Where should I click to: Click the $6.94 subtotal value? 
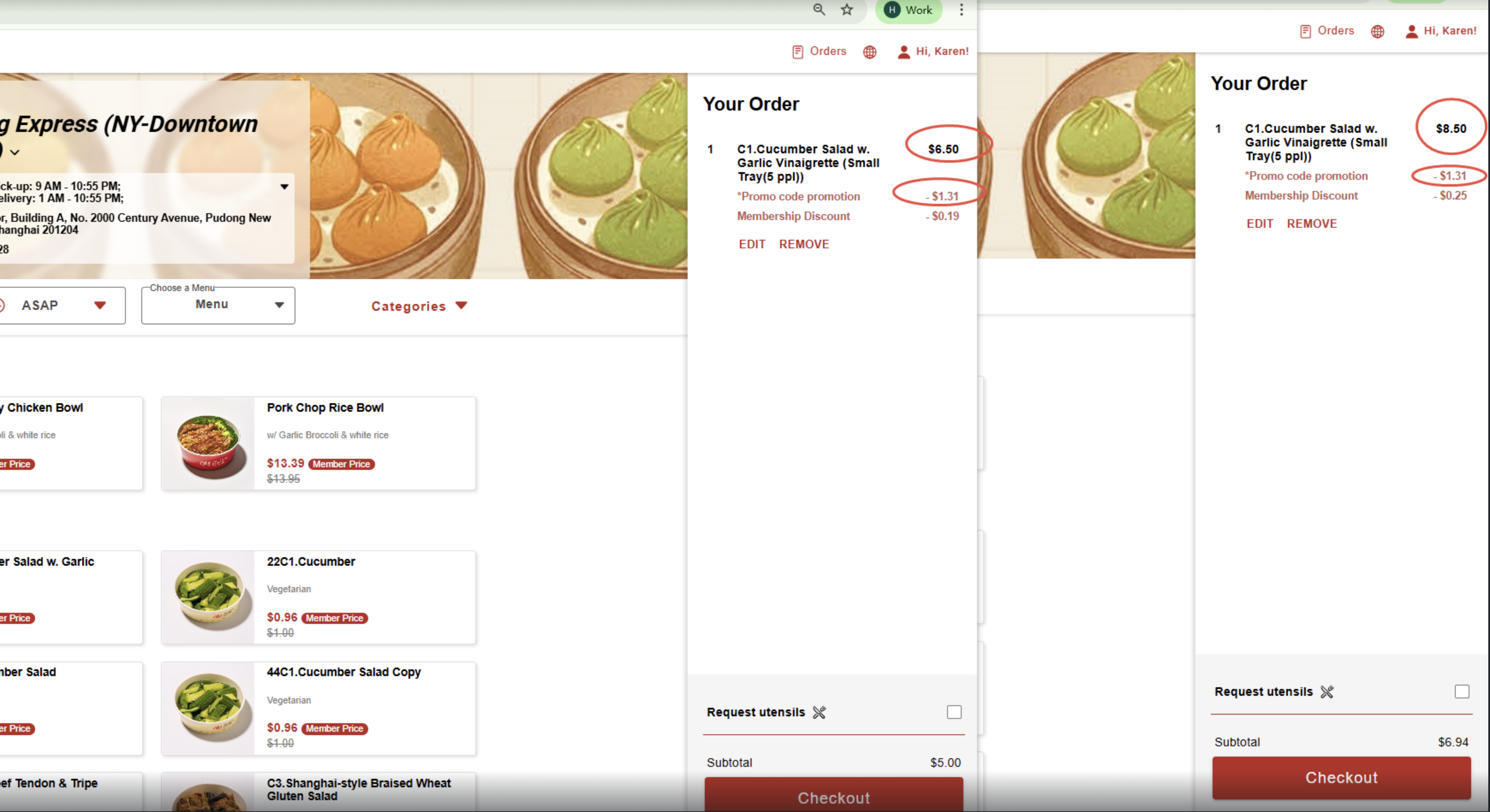pos(1453,742)
